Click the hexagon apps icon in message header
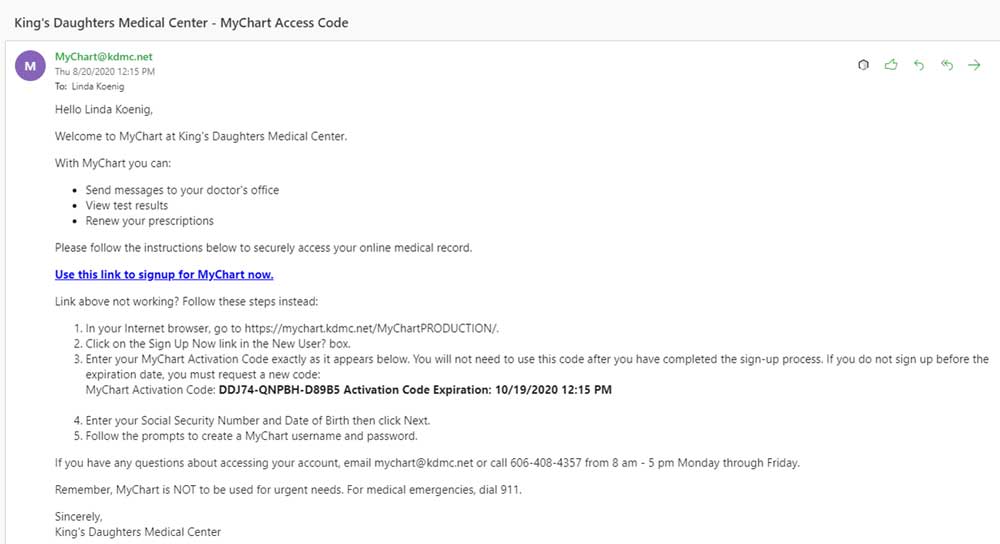1000x544 pixels. pos(863,65)
